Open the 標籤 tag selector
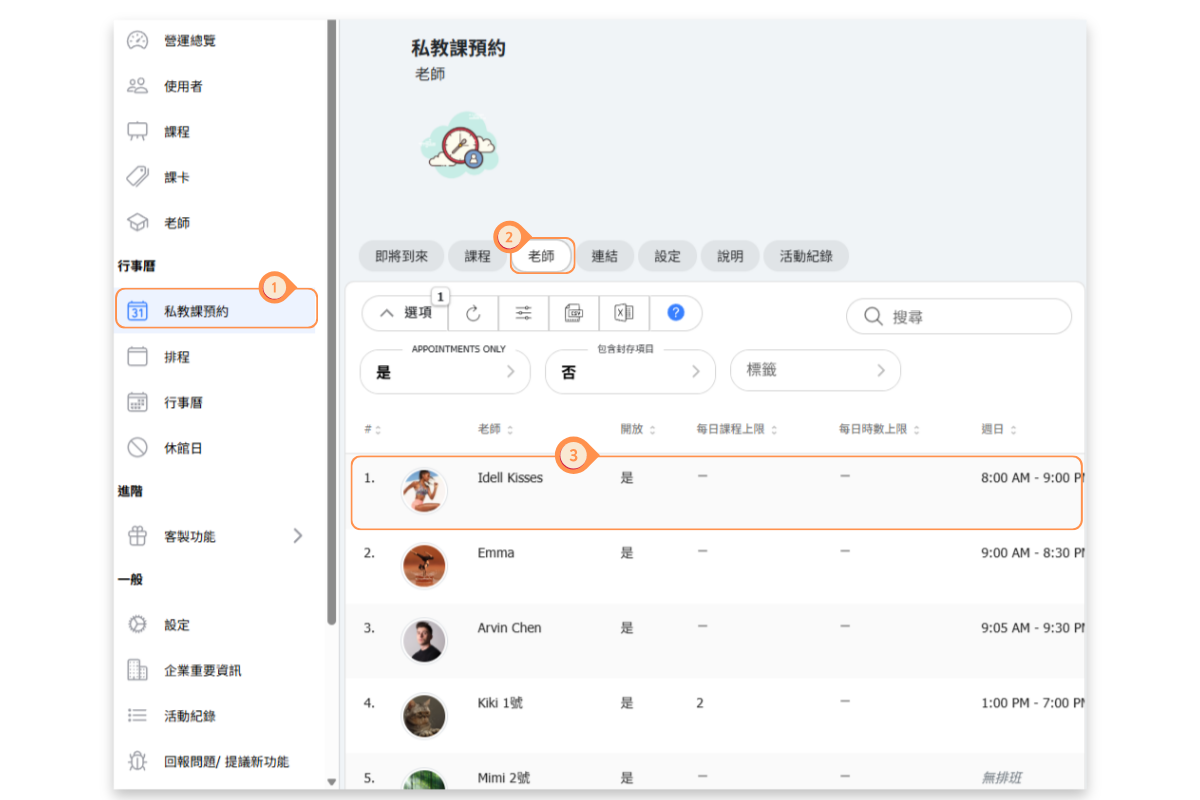The image size is (1200, 800). click(x=815, y=370)
